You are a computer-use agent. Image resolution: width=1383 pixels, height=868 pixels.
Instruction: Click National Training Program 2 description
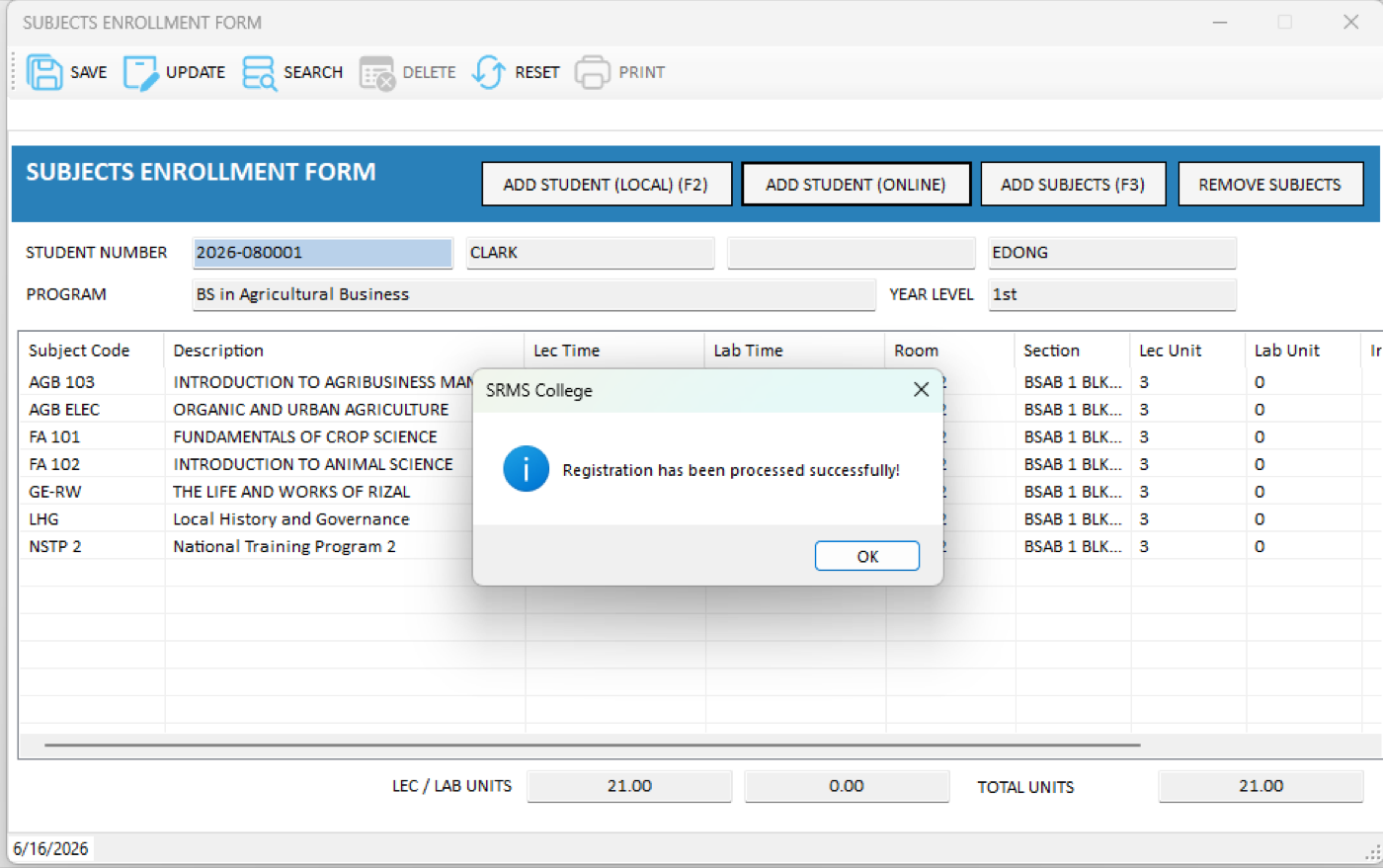click(x=285, y=546)
